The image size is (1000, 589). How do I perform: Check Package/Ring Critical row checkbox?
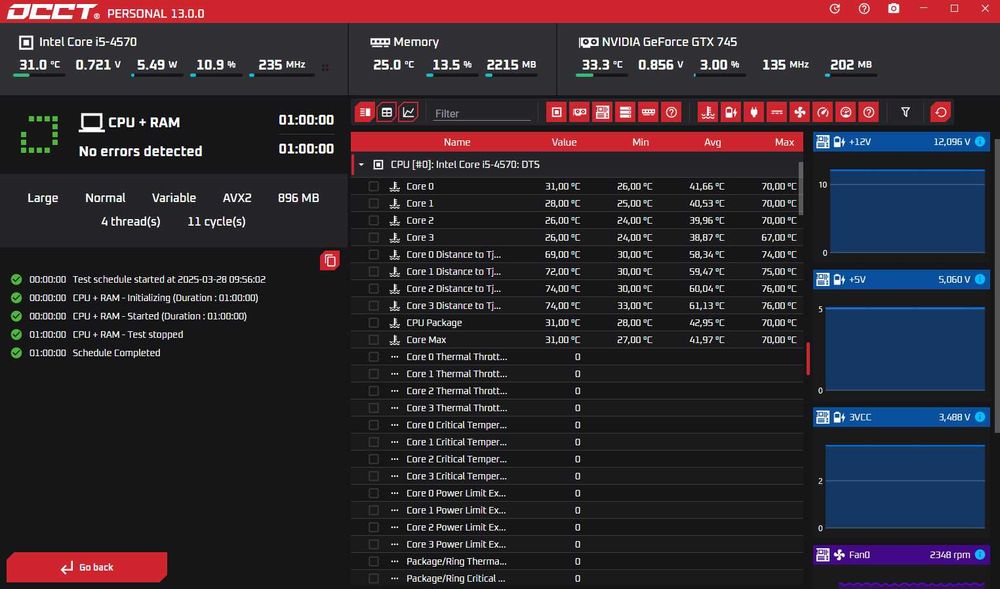[374, 579]
